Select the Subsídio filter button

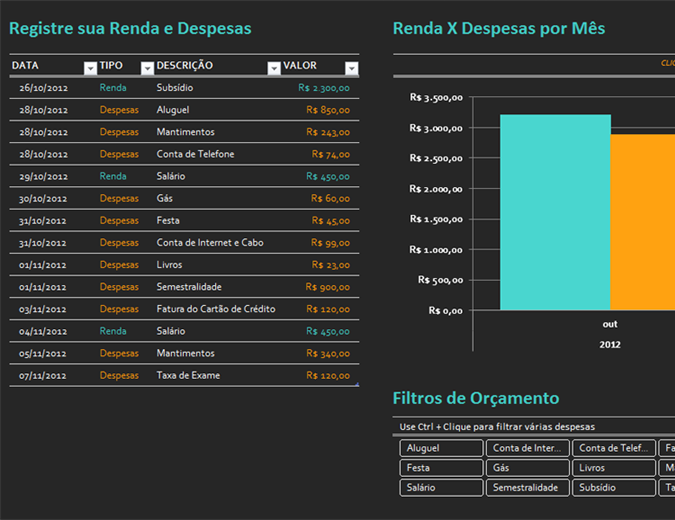614,488
